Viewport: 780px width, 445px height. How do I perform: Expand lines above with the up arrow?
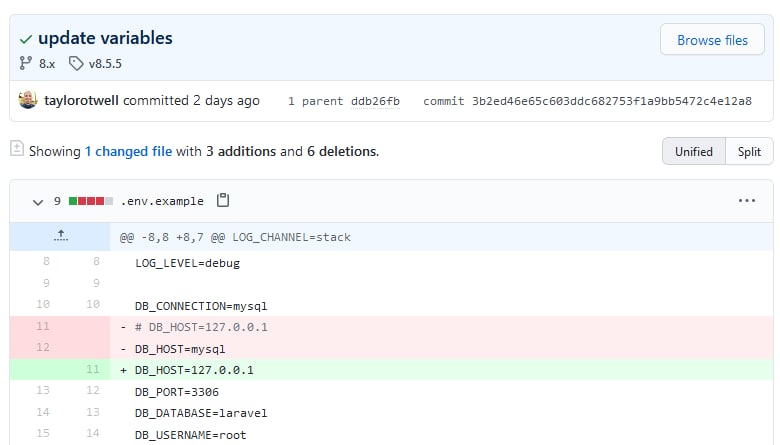coord(61,236)
